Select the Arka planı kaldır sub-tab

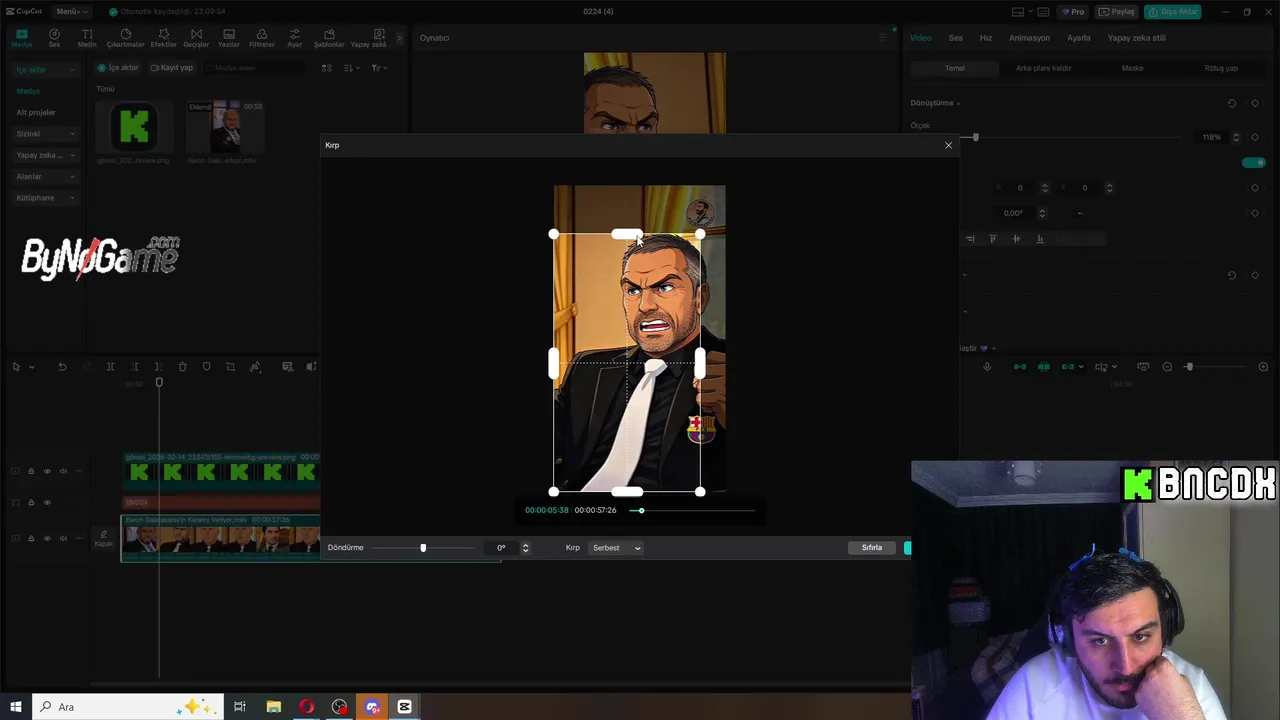(1043, 68)
